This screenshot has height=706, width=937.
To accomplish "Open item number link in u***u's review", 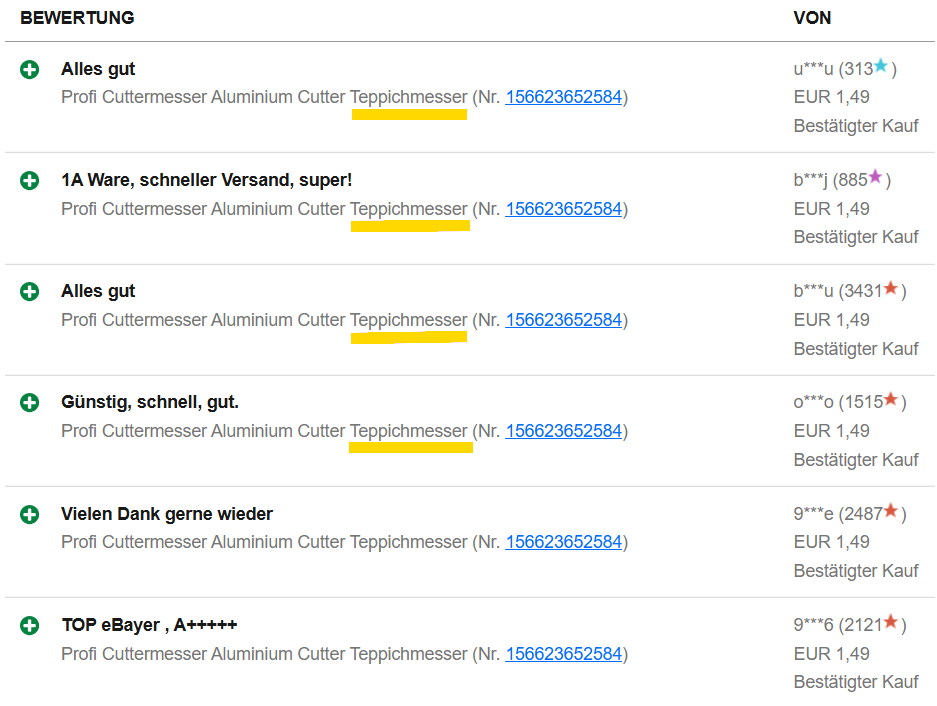I will coord(564,97).
